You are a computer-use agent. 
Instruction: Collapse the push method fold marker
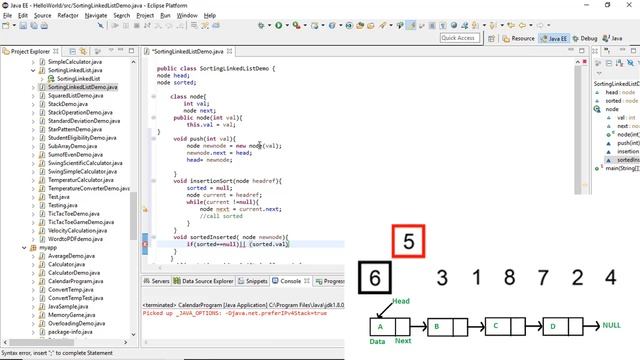tap(154, 138)
